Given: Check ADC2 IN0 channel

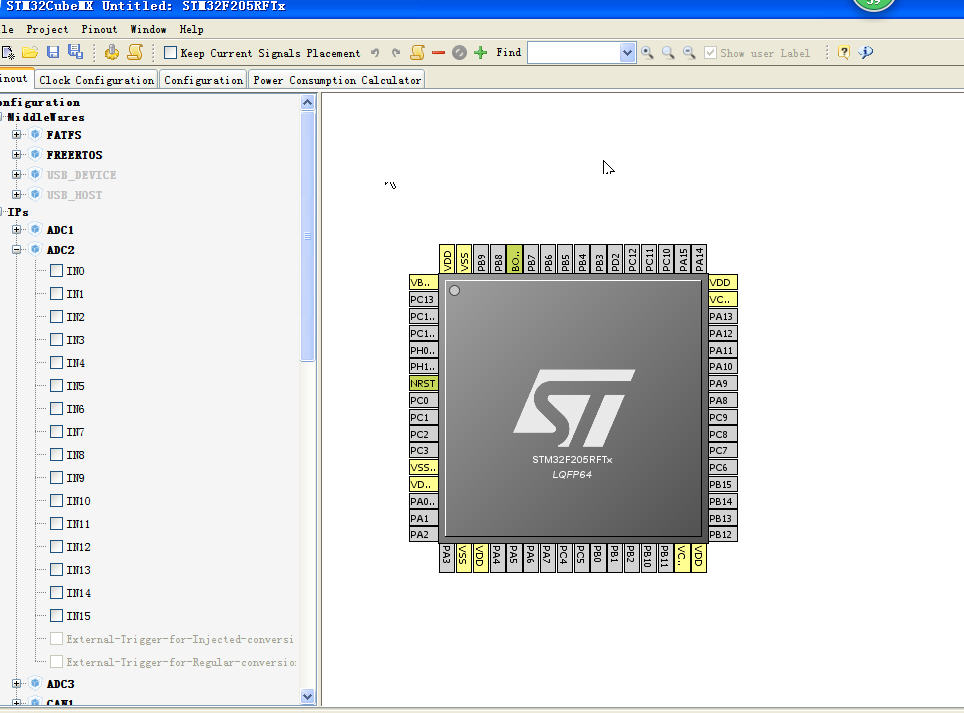Looking at the screenshot, I should 57,270.
